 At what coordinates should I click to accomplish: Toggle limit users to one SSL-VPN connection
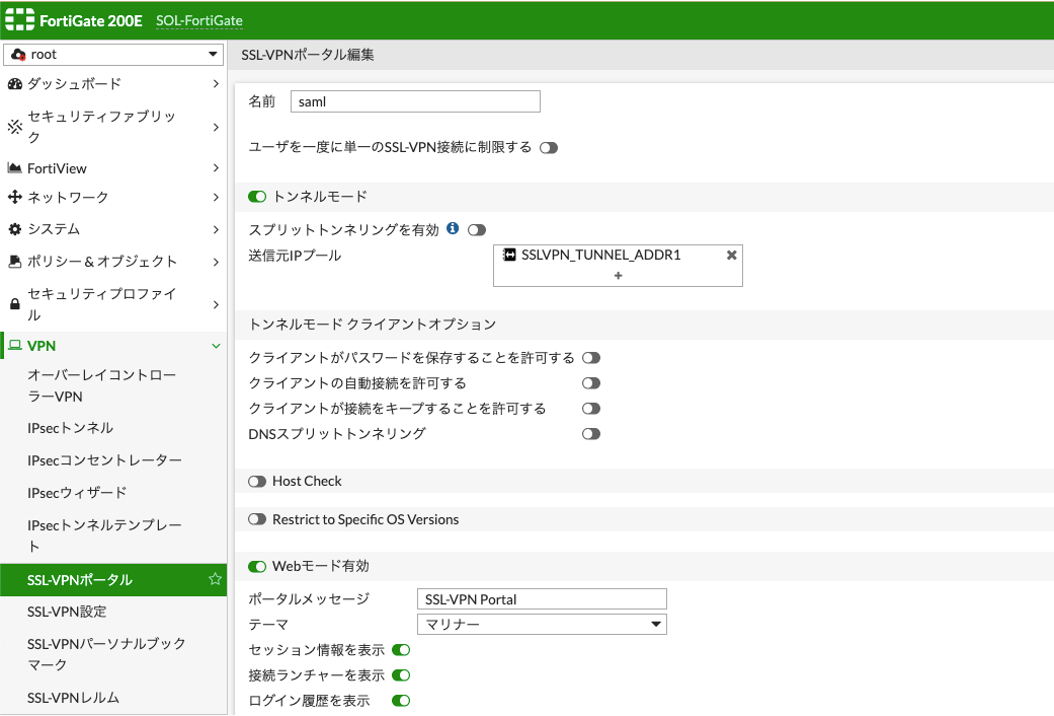(x=549, y=148)
